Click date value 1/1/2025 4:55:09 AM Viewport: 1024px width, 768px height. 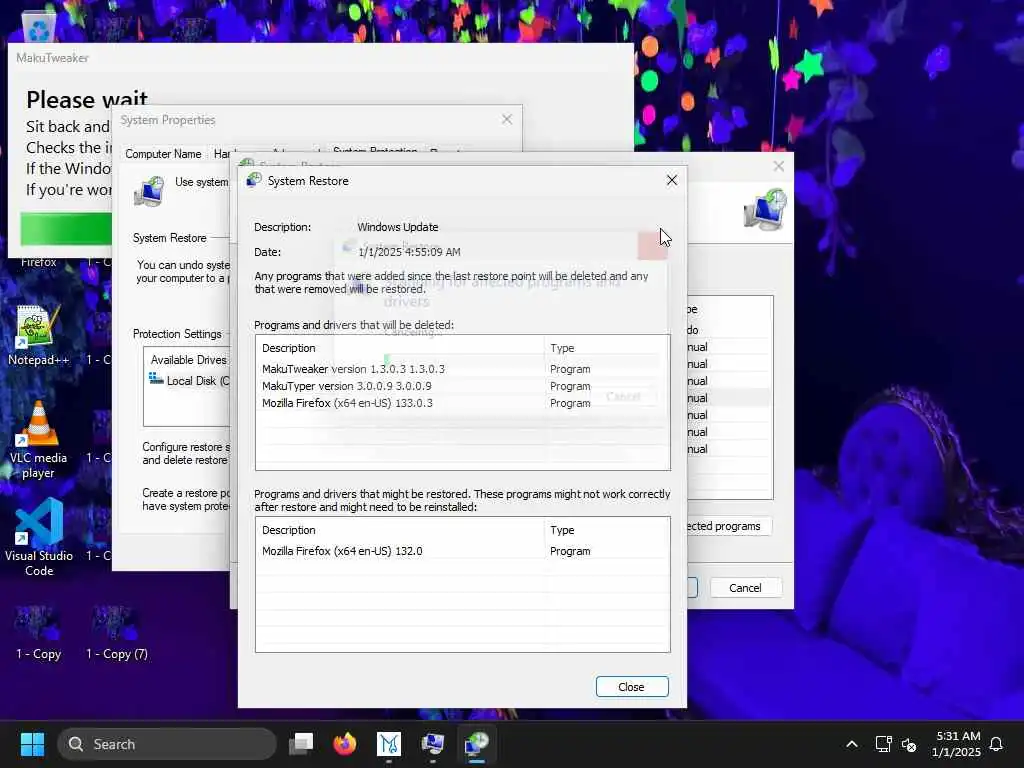click(x=409, y=252)
